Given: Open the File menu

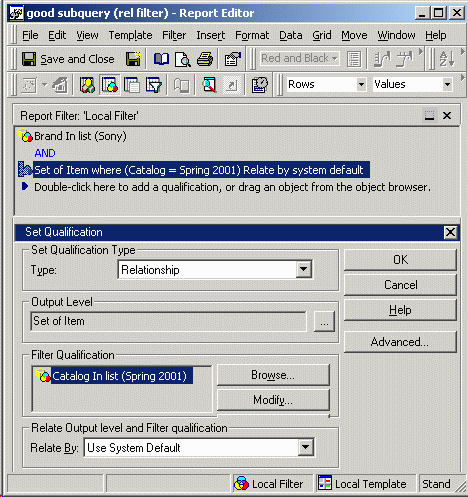Looking at the screenshot, I should pyautogui.click(x=30, y=35).
